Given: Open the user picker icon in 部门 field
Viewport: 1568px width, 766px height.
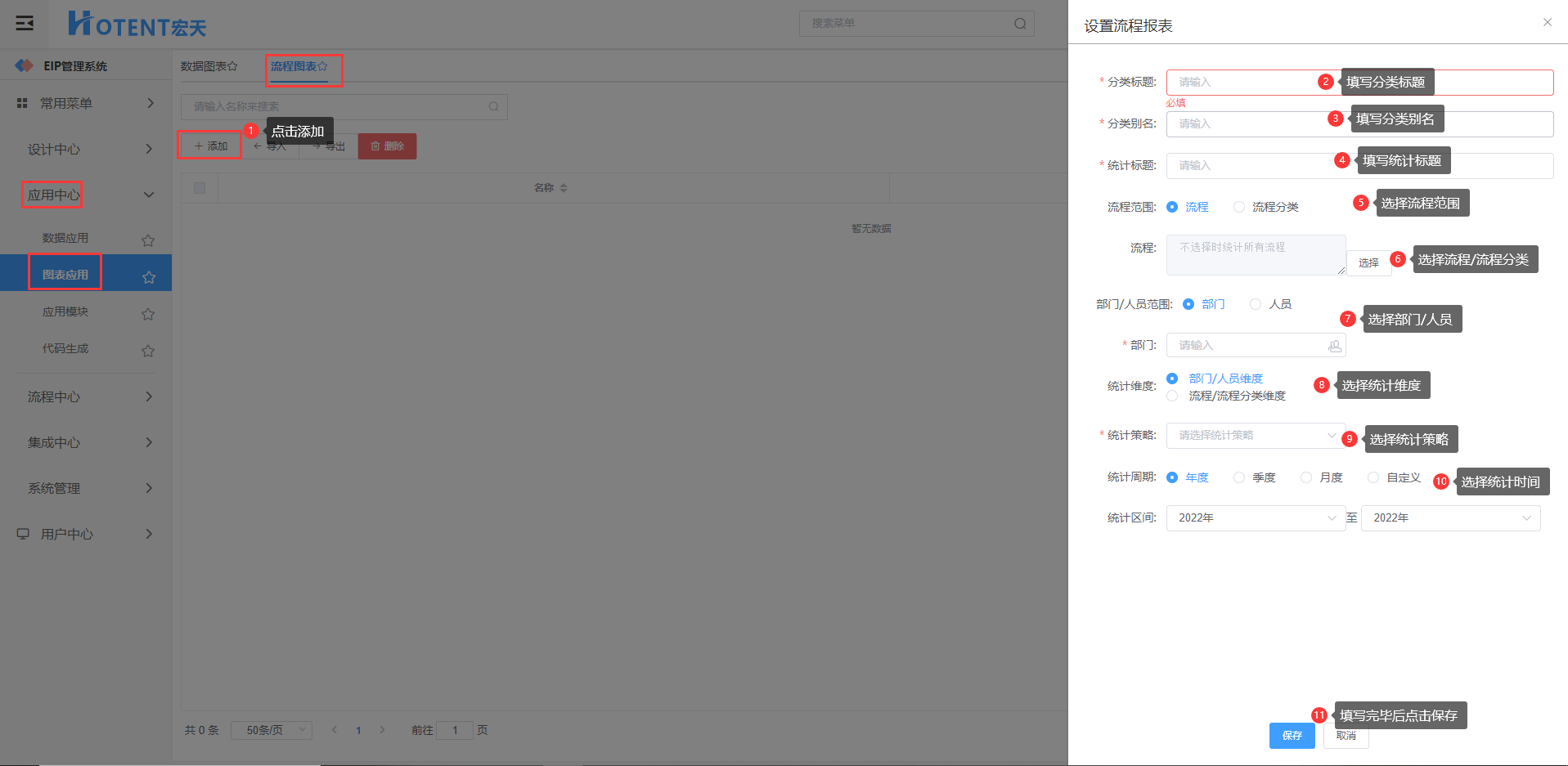Looking at the screenshot, I should coord(1334,346).
